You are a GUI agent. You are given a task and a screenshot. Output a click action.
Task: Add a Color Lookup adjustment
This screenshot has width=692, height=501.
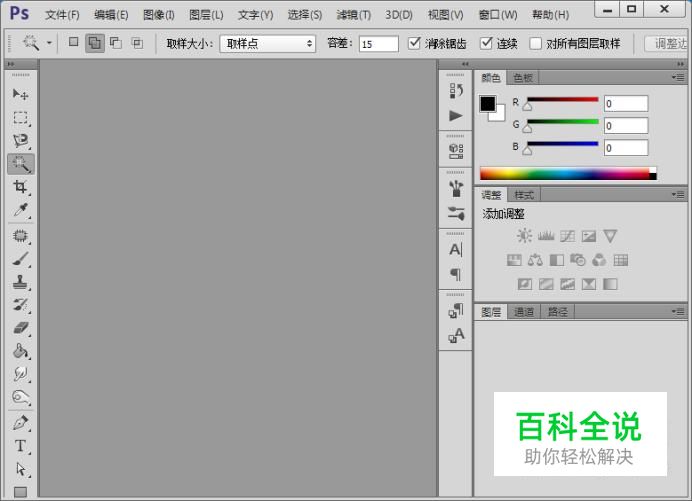(621, 260)
